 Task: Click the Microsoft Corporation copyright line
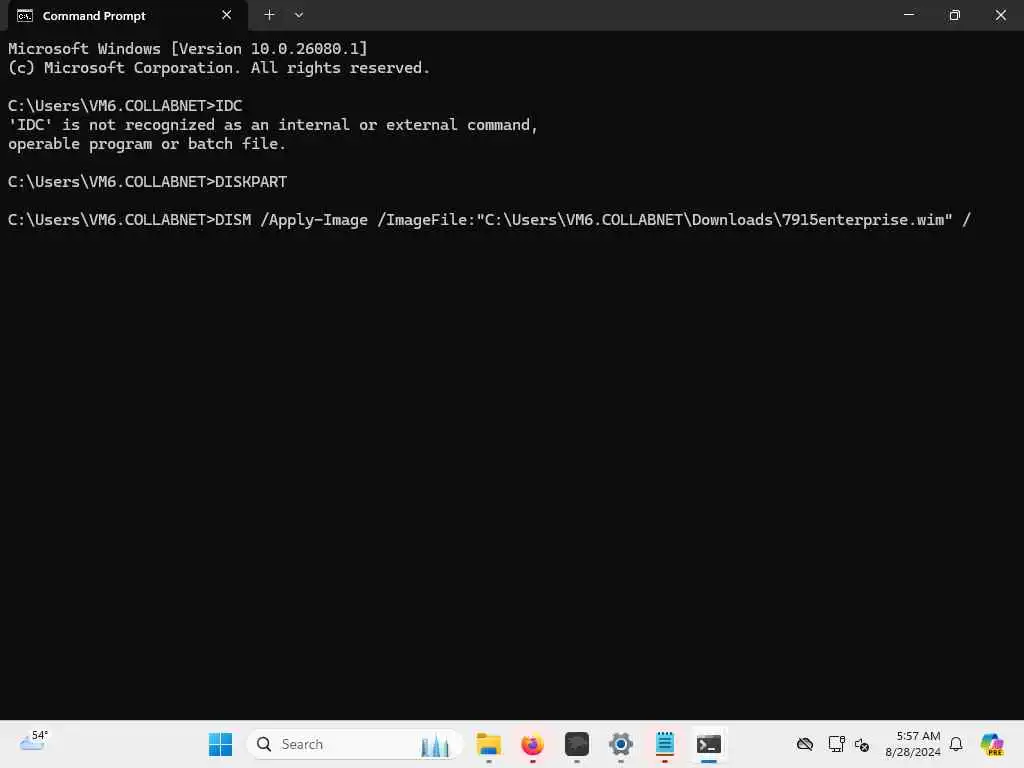click(219, 68)
